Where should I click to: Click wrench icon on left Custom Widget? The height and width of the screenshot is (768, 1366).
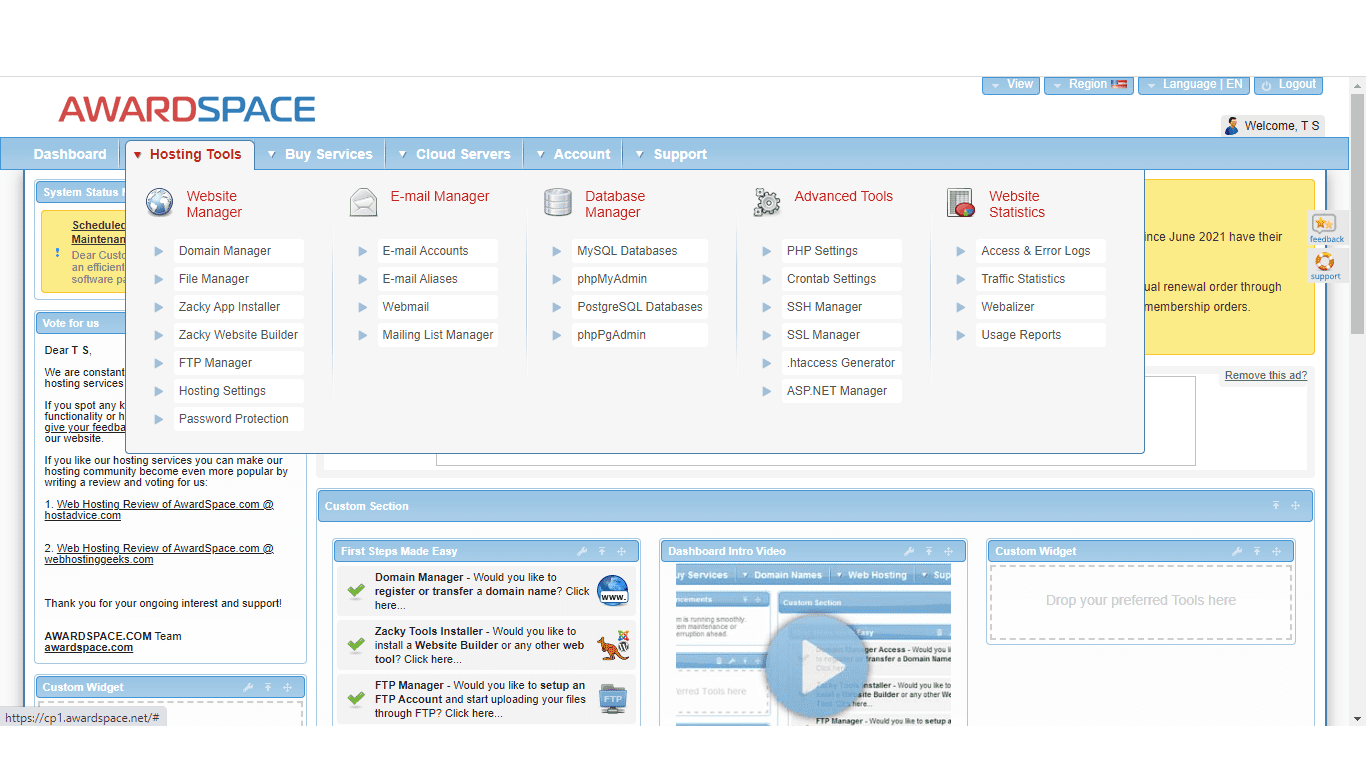(248, 688)
